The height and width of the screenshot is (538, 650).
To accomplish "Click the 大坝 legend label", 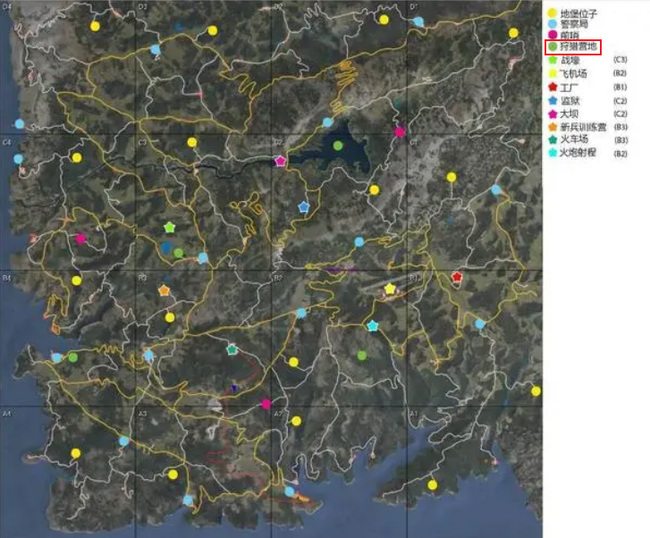I will click(x=570, y=114).
